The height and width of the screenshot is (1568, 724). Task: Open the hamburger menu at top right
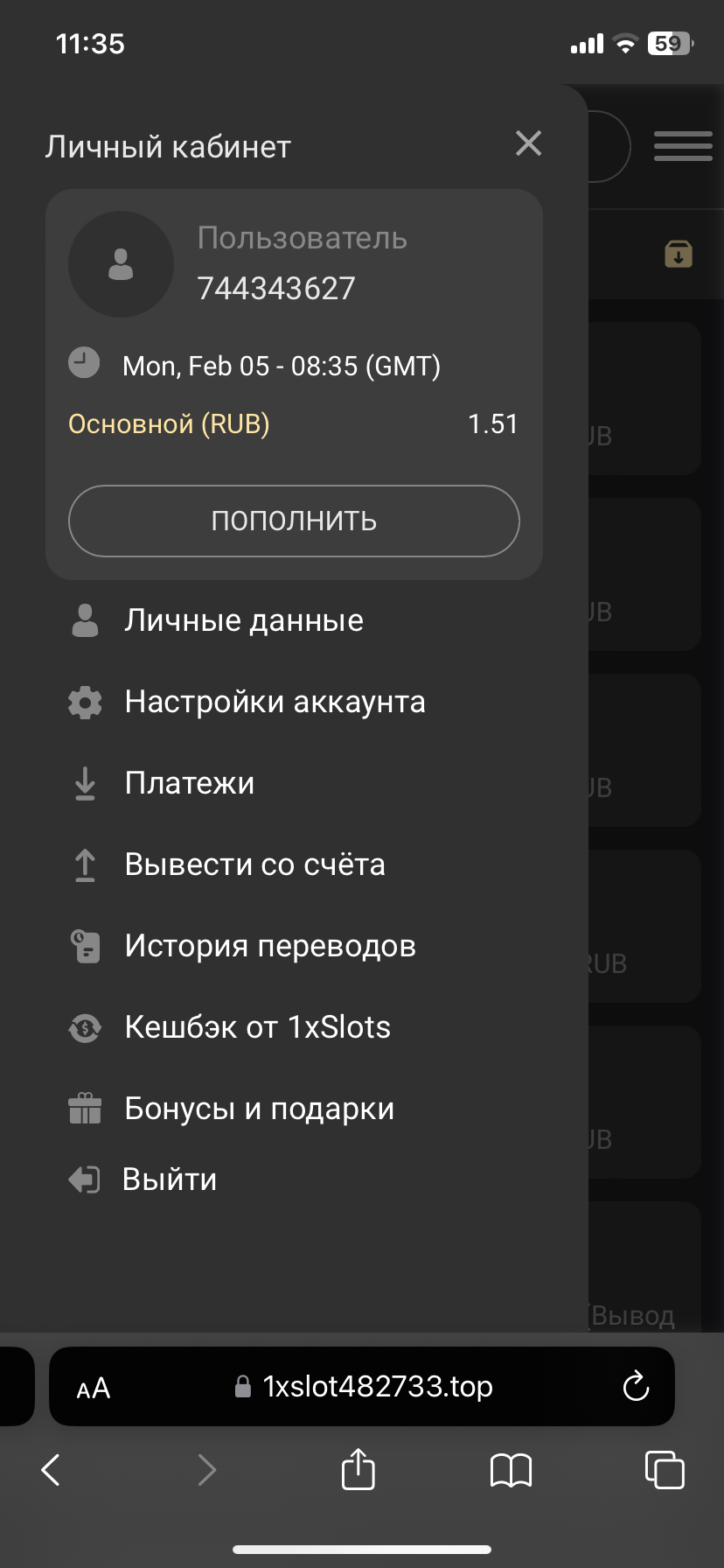tap(683, 145)
